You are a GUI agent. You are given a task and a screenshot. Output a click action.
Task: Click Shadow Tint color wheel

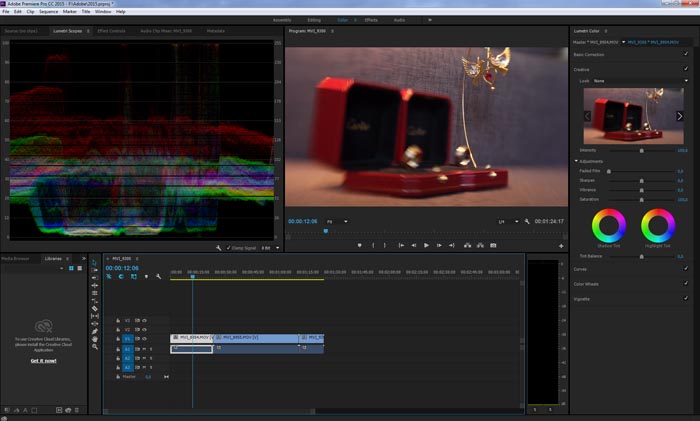pyautogui.click(x=608, y=225)
